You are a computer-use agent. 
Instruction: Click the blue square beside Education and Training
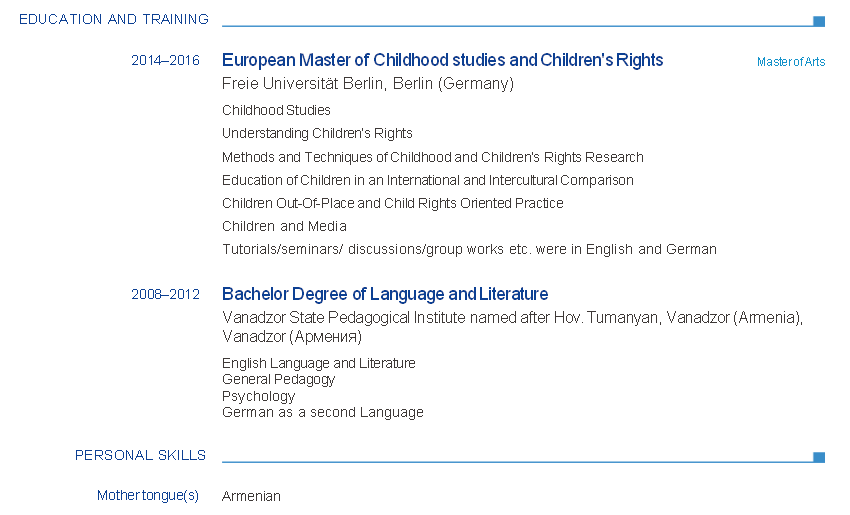pyautogui.click(x=819, y=21)
